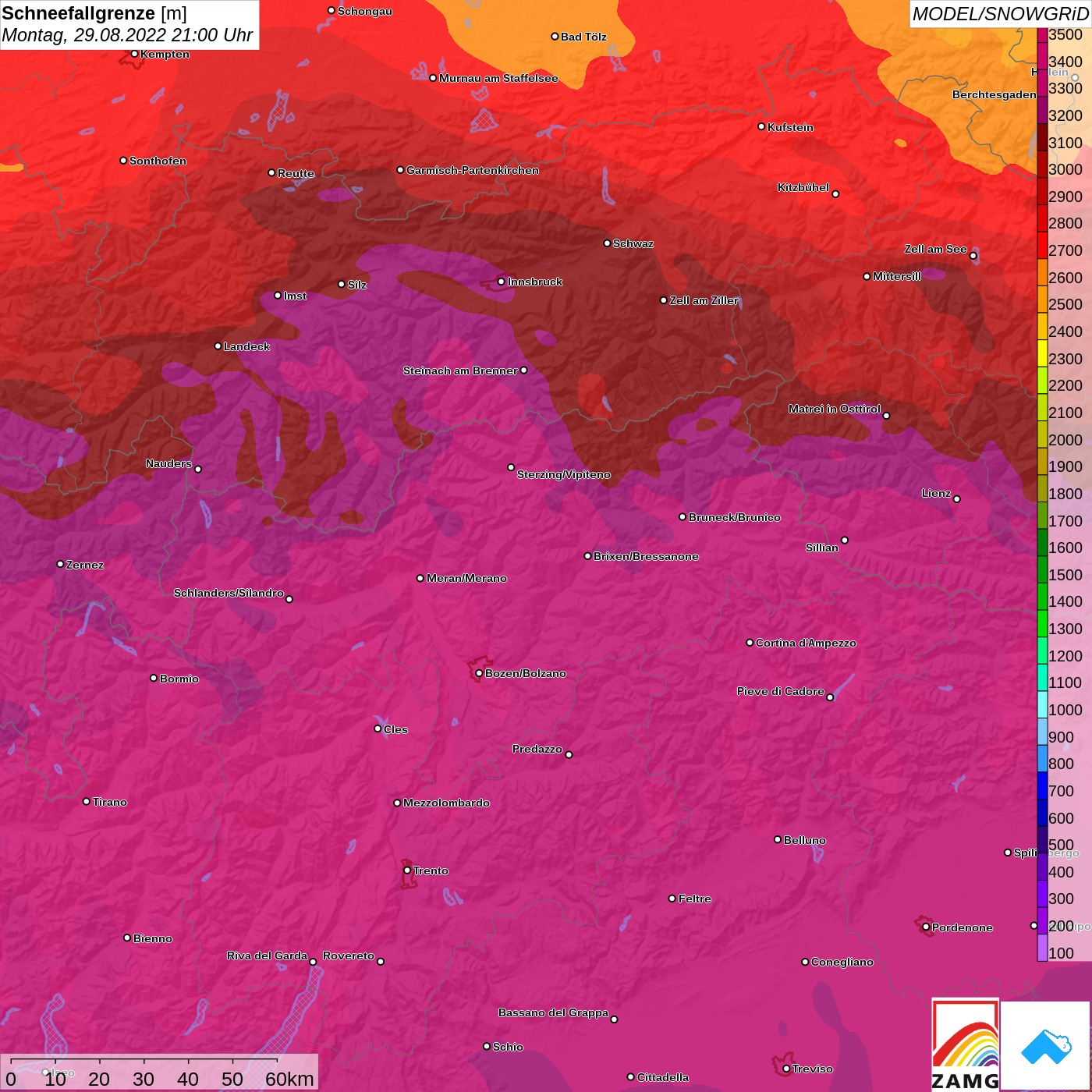Select the Sillian label
Viewport: 1092px width, 1092px height.
[x=821, y=548]
